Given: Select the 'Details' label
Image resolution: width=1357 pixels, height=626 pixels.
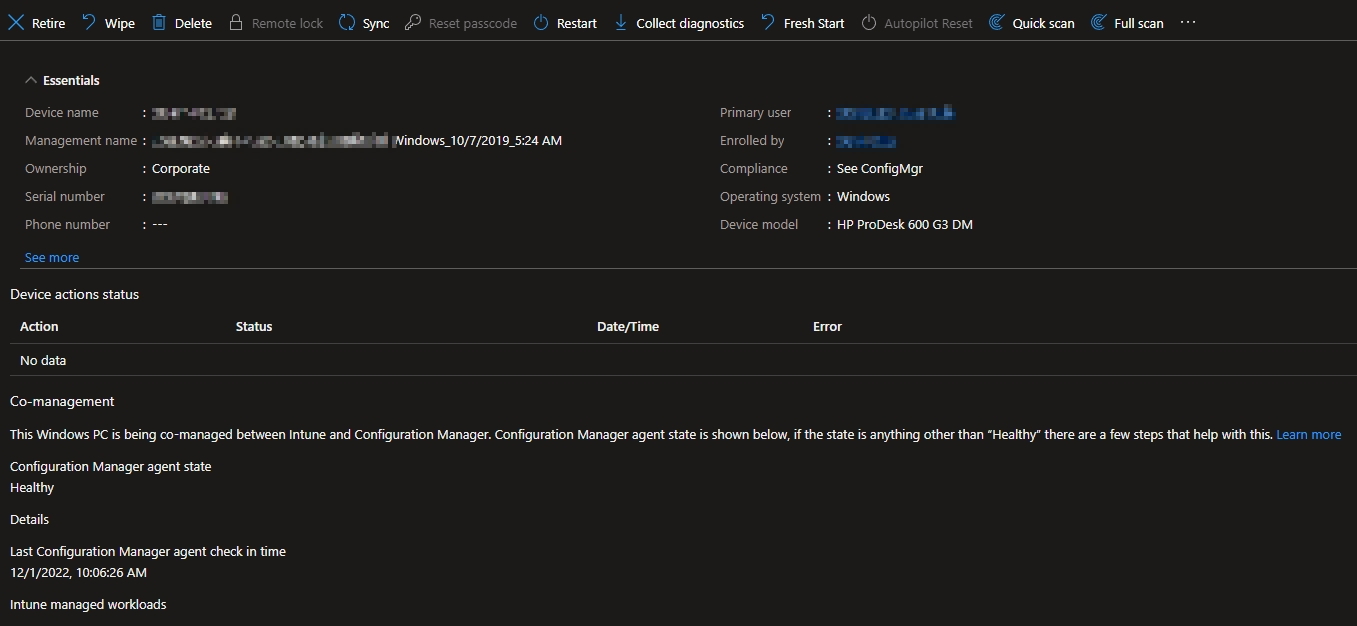Looking at the screenshot, I should (29, 519).
